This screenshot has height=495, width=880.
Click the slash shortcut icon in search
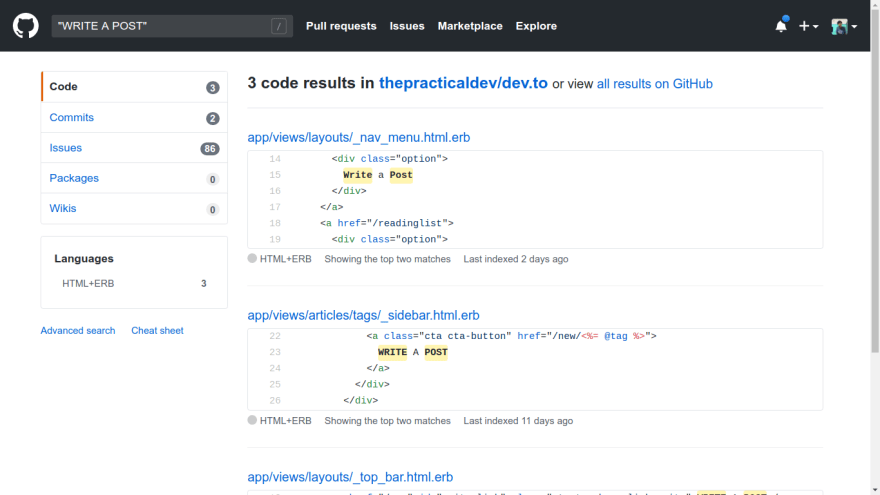coord(279,26)
